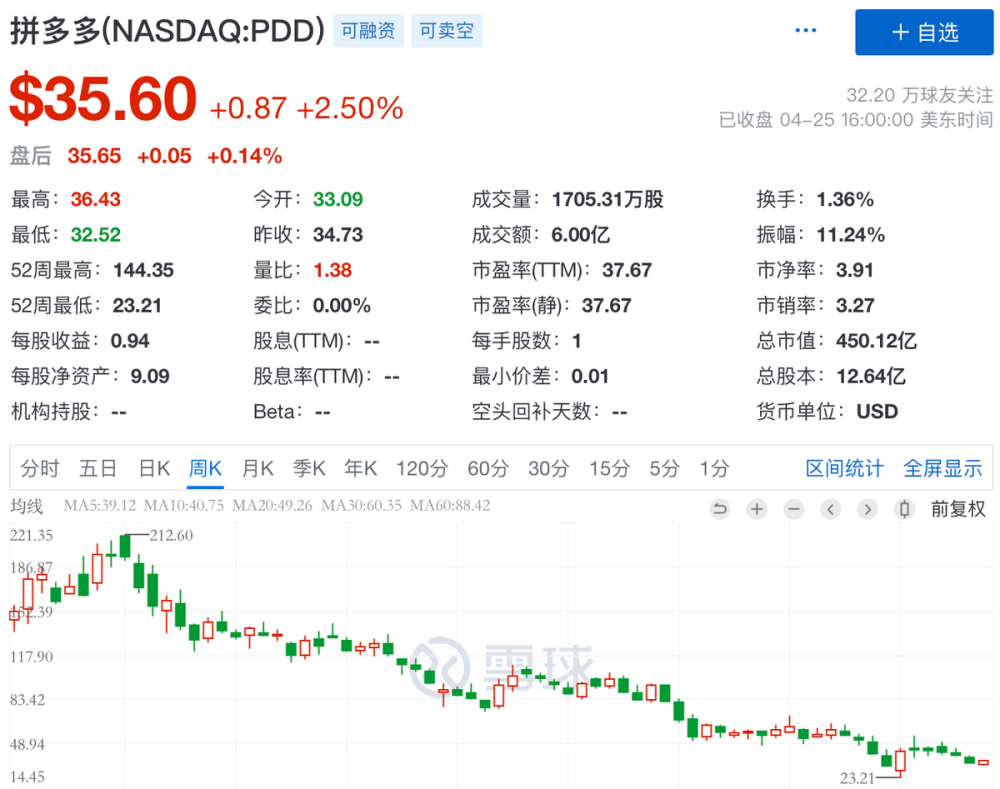Click 全屏显示 to show fullscreen chart
The height and width of the screenshot is (789, 1000).
[x=943, y=468]
